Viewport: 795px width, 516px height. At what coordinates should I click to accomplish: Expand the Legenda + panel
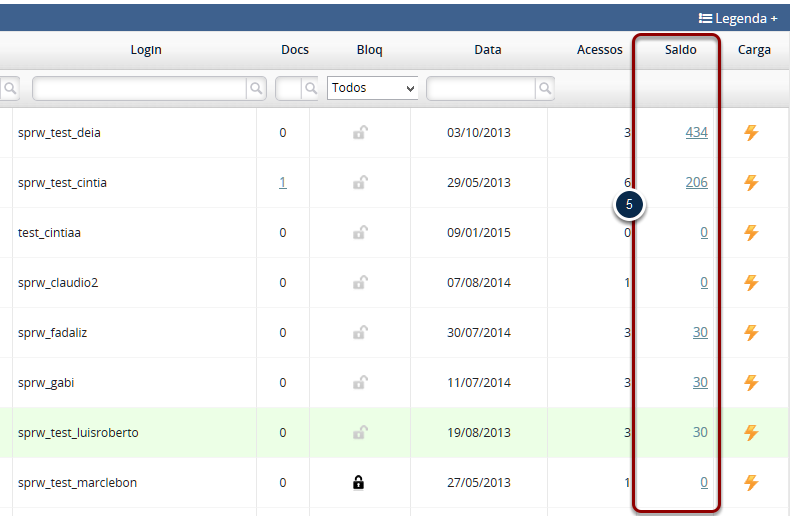tap(738, 18)
